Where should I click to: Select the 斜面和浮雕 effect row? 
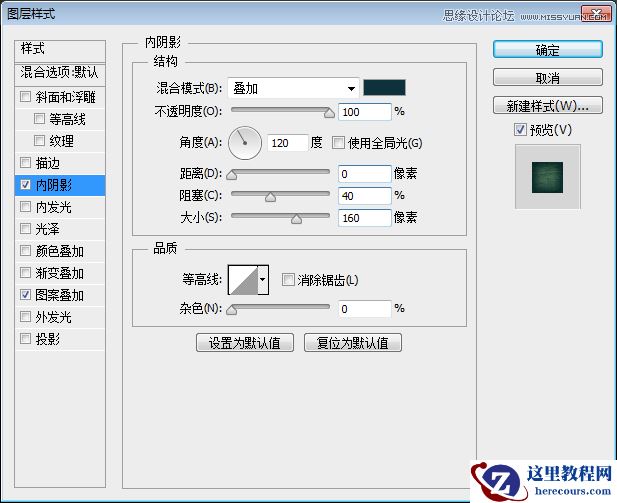(60, 97)
